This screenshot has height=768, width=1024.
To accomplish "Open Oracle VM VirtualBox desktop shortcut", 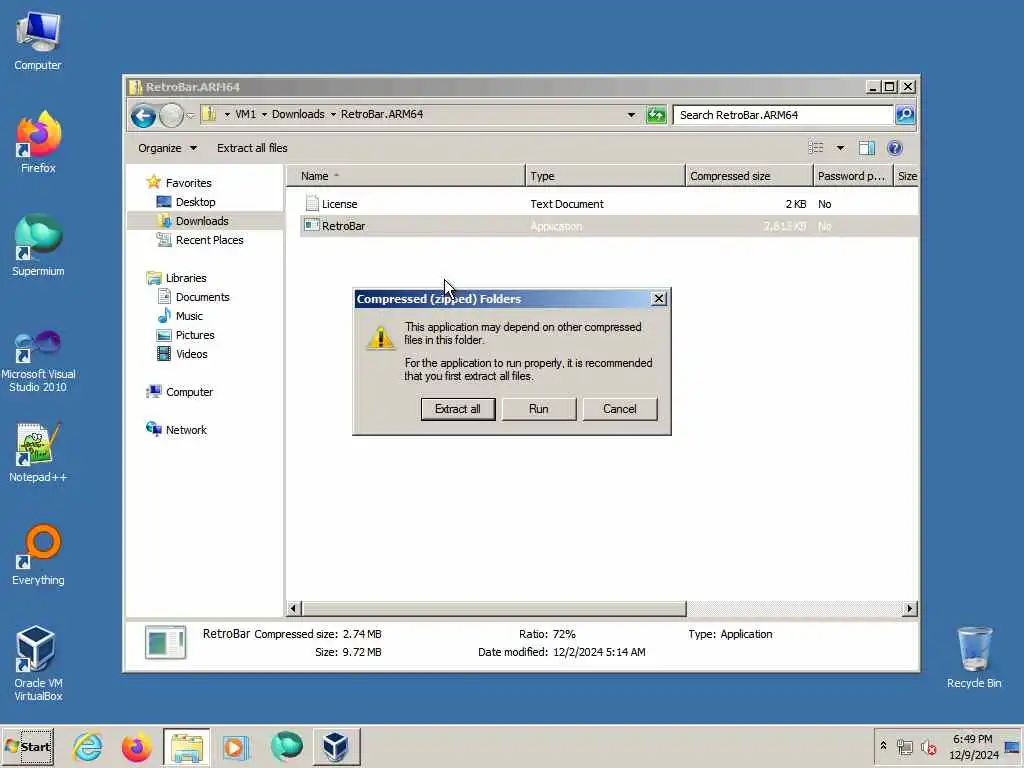I will (38, 664).
